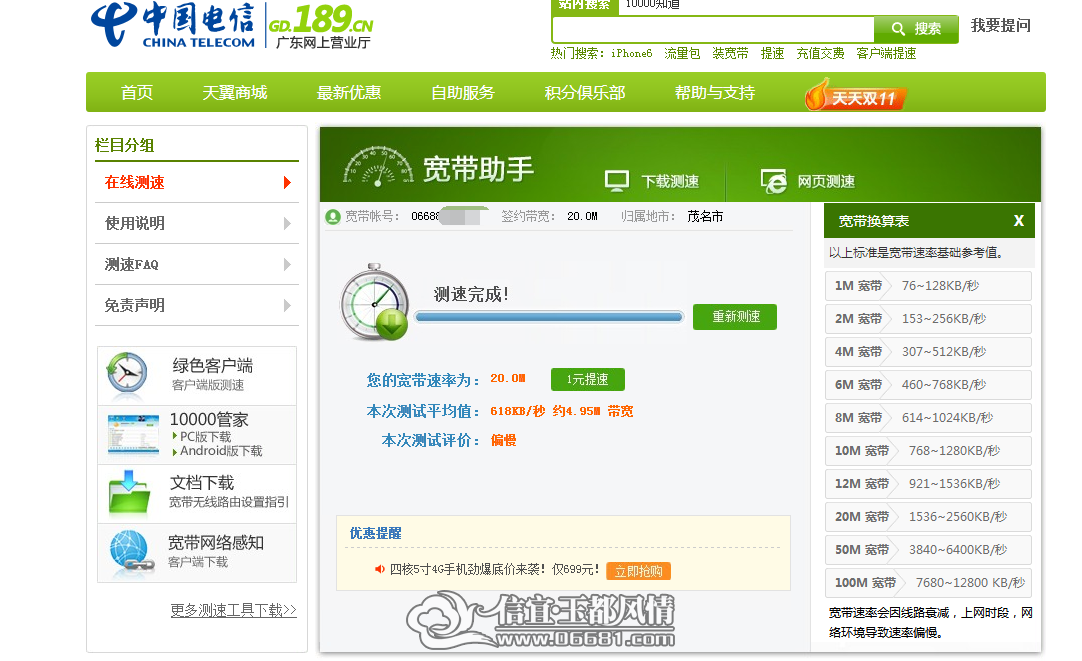The image size is (1082, 661).
Task: Click the speed test progress bar
Action: pos(549,317)
